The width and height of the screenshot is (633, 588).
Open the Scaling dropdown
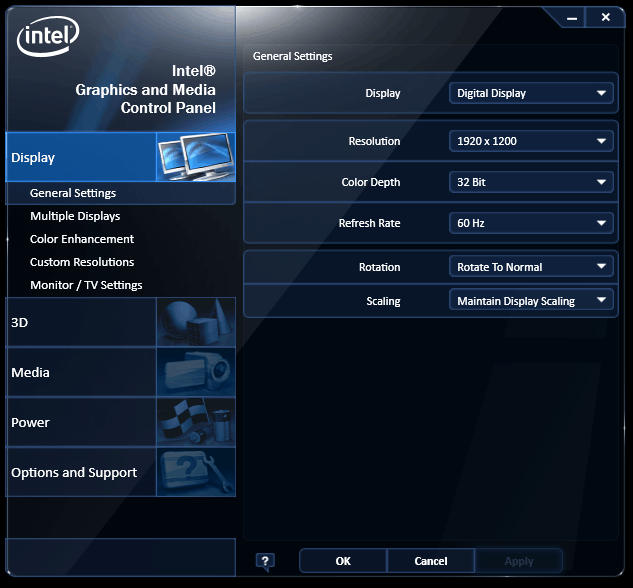(531, 301)
